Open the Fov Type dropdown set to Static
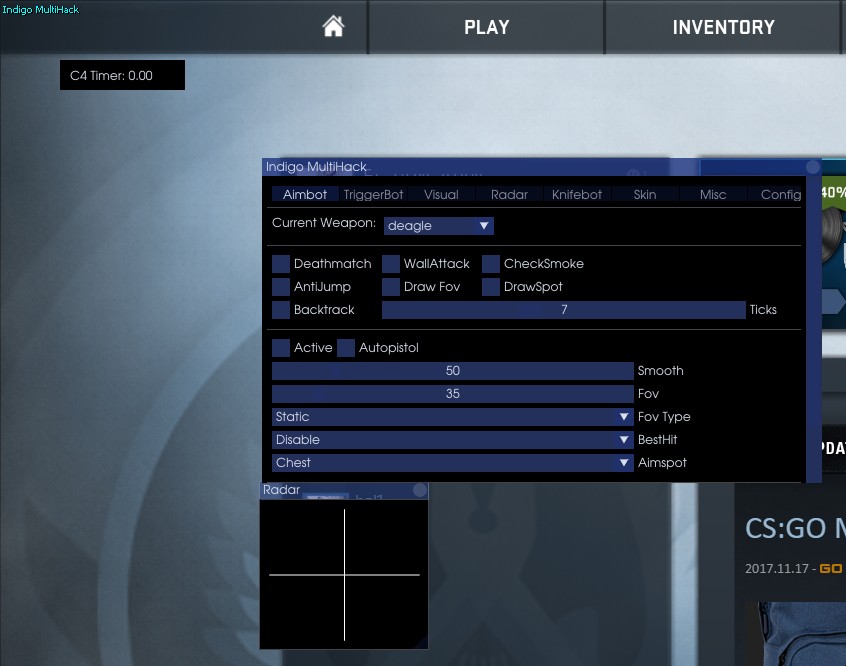The height and width of the screenshot is (666, 846). [x=453, y=417]
